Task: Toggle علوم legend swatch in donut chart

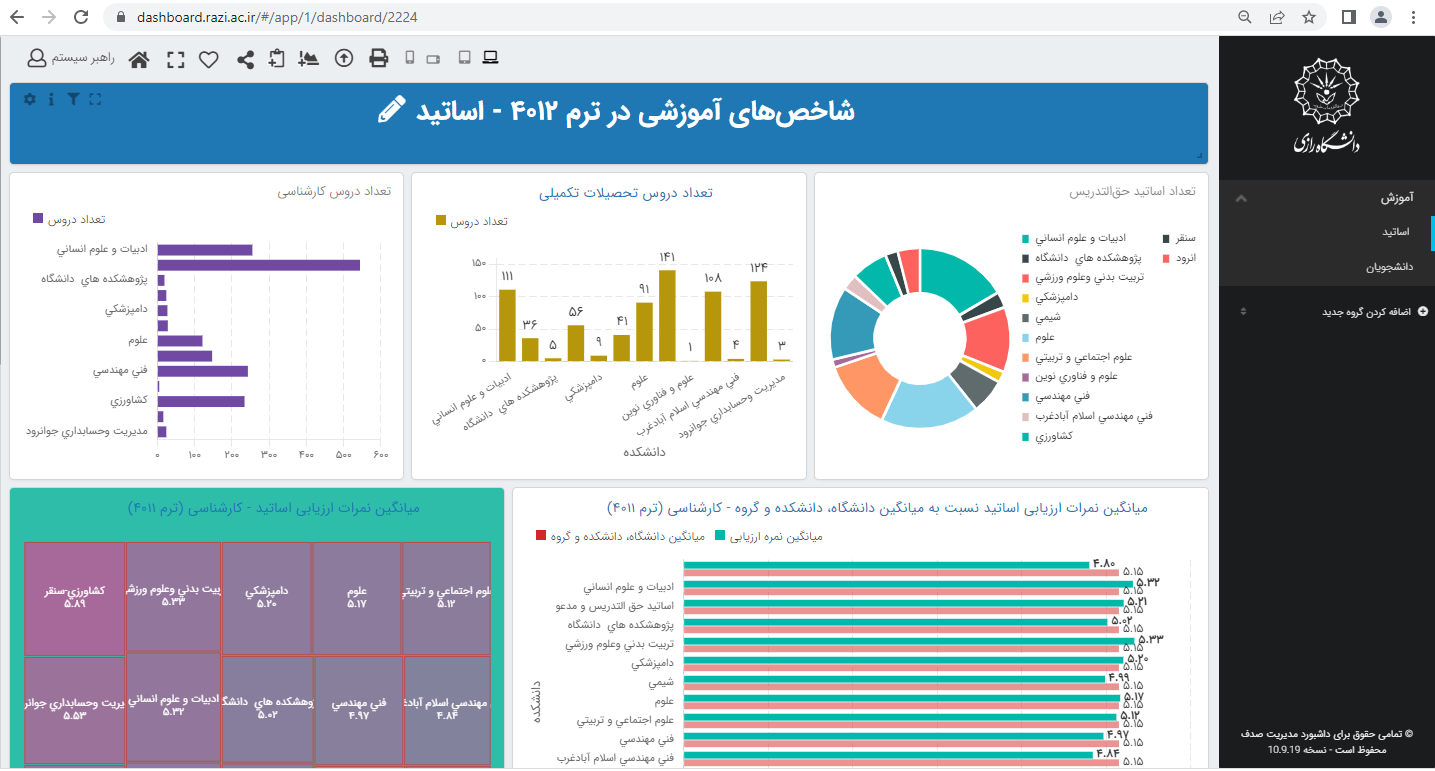Action: [x=1026, y=337]
